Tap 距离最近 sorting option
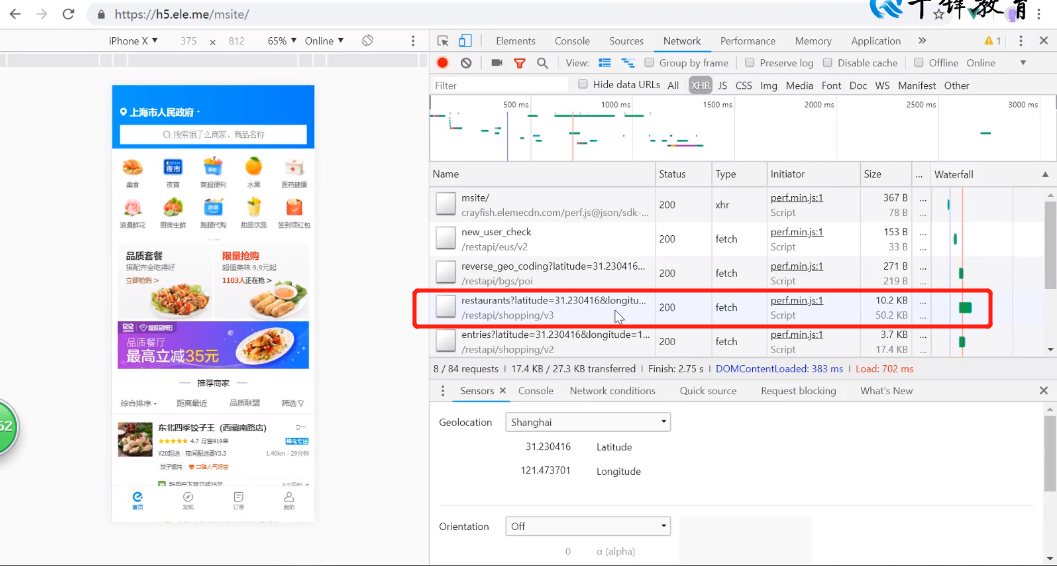Viewport: 1057px width, 566px height. (192, 404)
